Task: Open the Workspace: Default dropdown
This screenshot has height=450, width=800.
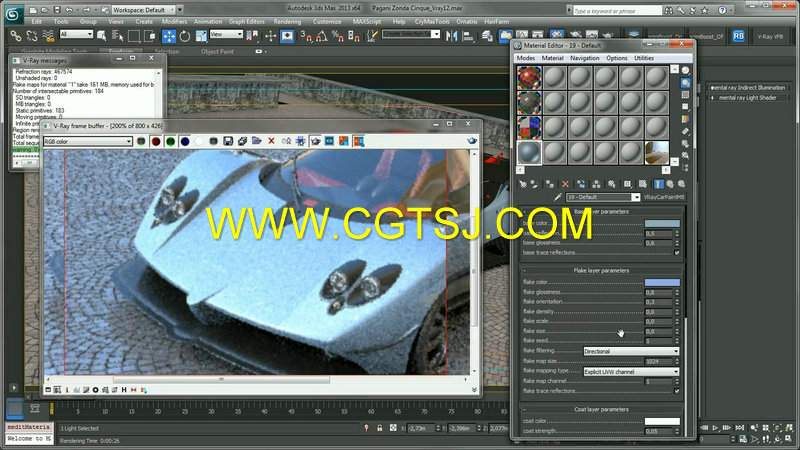Action: point(143,10)
